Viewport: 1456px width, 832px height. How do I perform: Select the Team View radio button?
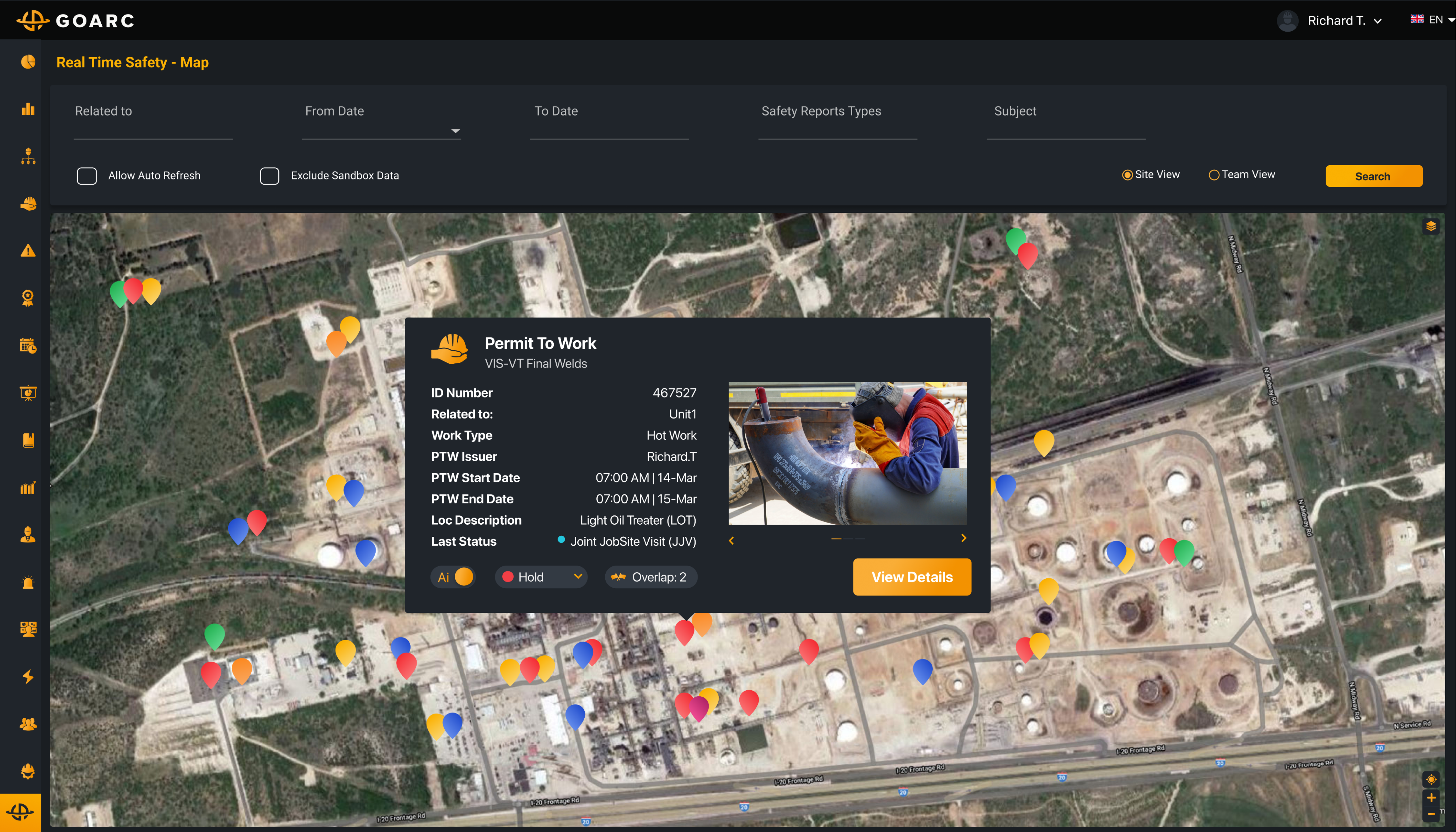[1214, 175]
